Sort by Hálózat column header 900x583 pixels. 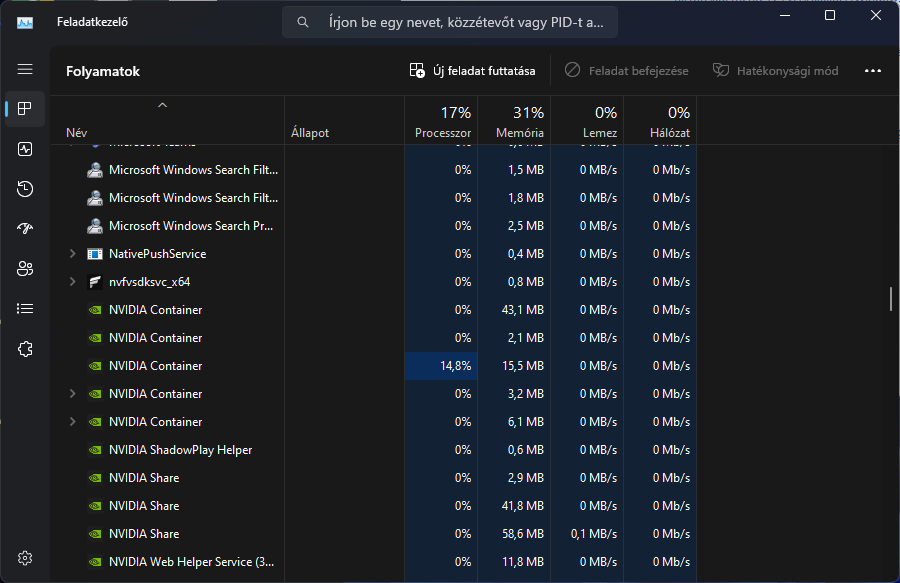coord(660,121)
